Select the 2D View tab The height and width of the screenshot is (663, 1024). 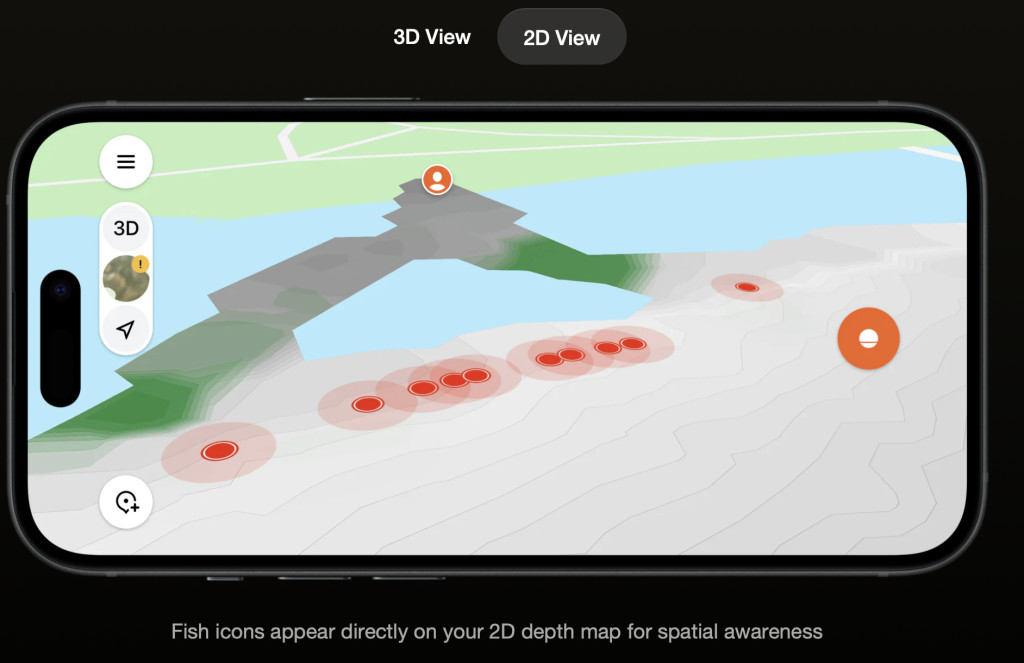[562, 37]
